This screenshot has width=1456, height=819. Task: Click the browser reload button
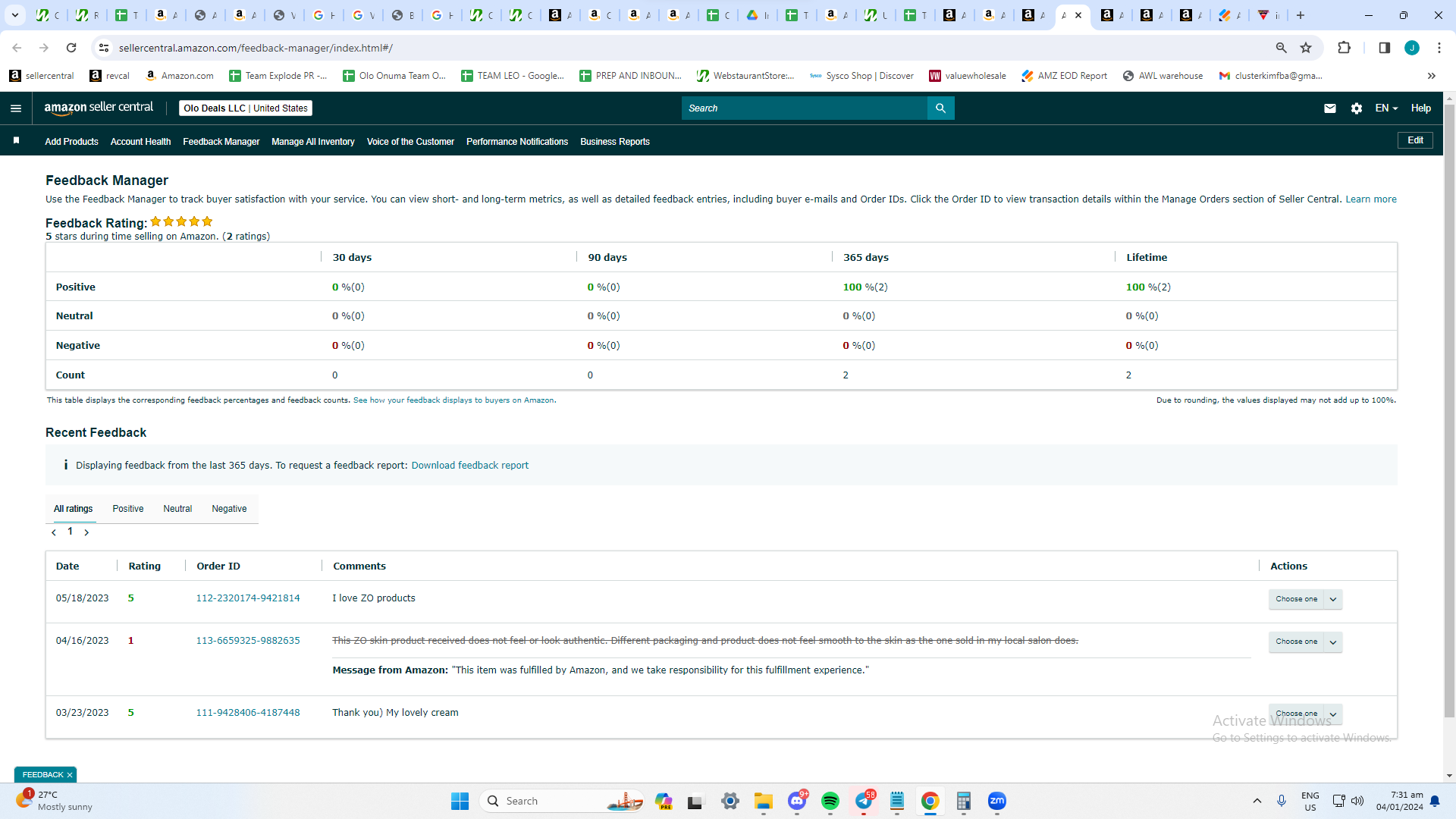coord(71,48)
